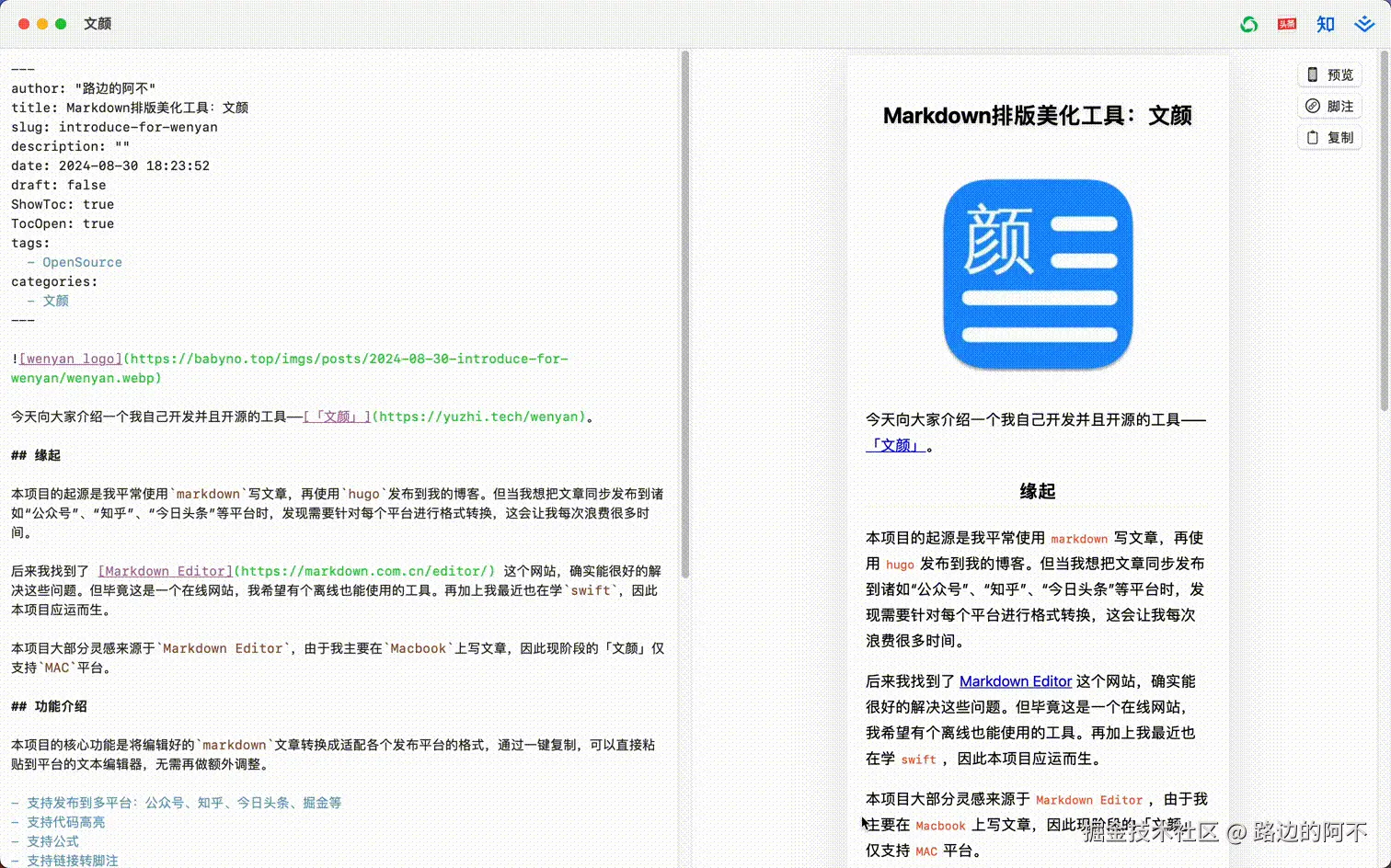1391x868 pixels.
Task: Click the Wenyan app logo image in preview
Action: pos(1038,274)
